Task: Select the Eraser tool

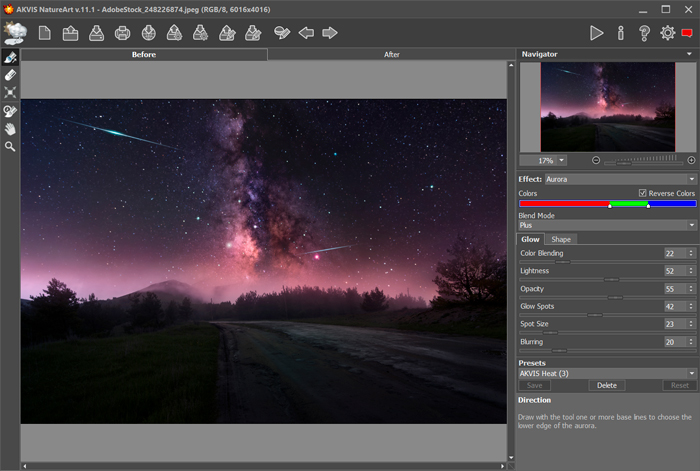Action: 10,75
